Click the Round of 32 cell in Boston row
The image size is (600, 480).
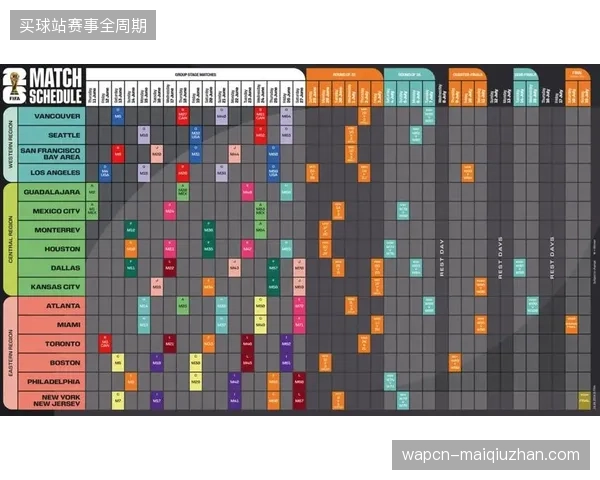(325, 362)
